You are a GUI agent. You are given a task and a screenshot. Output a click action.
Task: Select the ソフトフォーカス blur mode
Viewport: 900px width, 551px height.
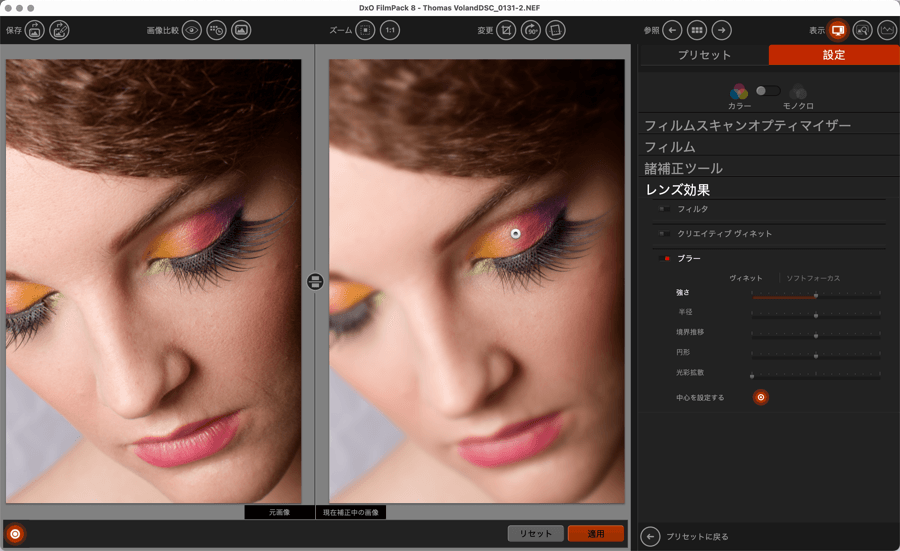tap(813, 277)
